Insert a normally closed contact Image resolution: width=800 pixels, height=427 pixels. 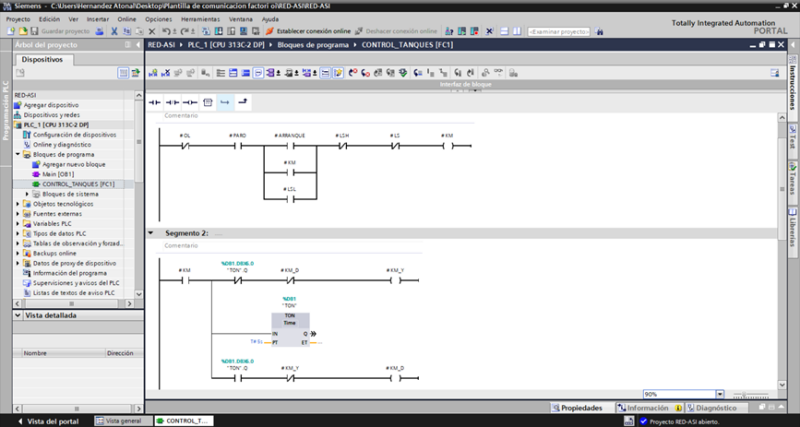click(172, 103)
